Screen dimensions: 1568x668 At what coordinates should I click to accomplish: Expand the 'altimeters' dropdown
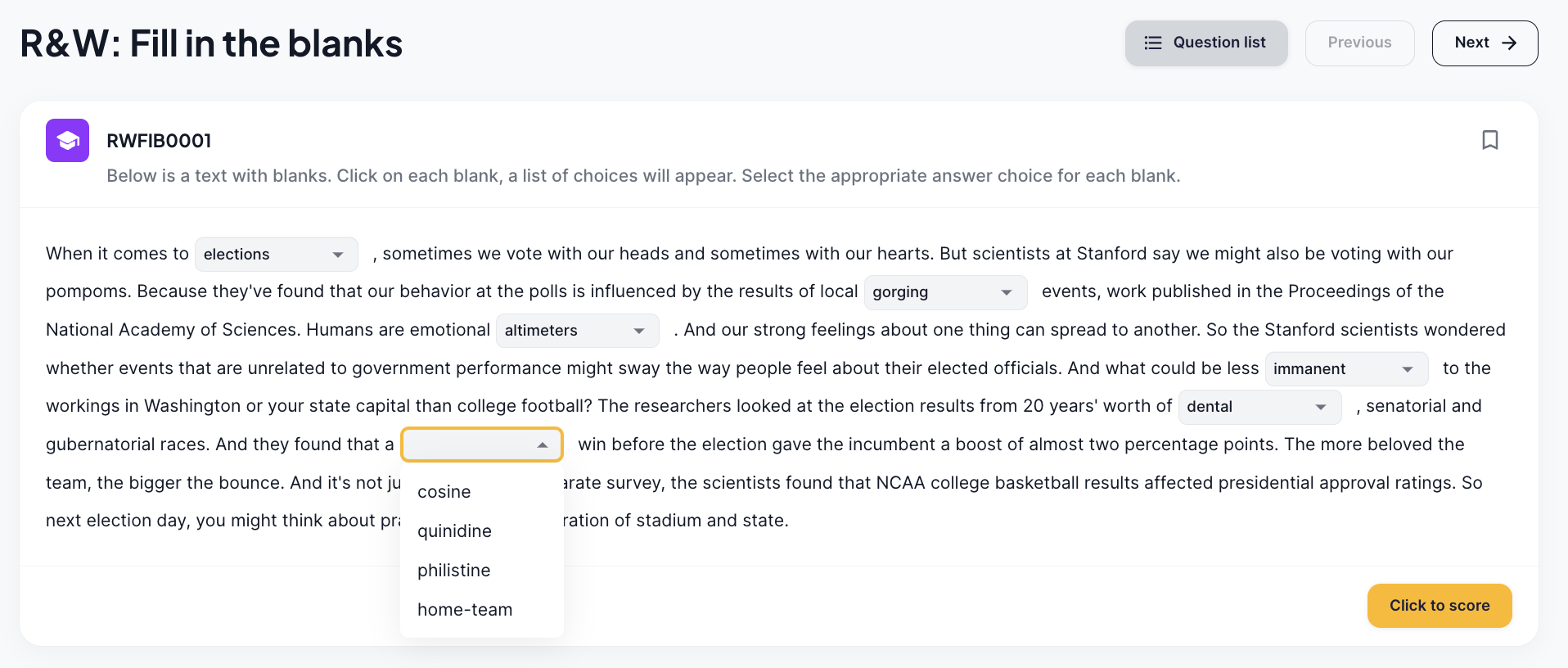(x=577, y=331)
